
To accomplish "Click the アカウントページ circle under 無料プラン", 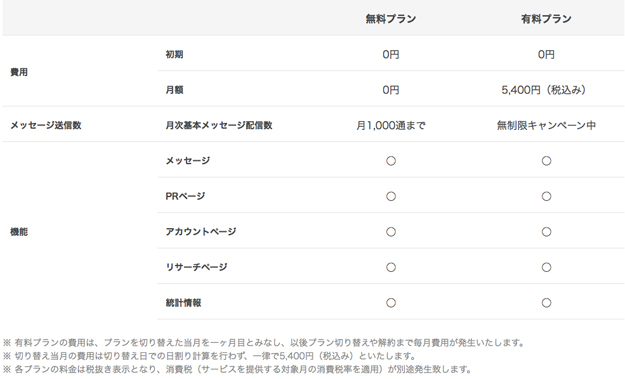I will 391,232.
